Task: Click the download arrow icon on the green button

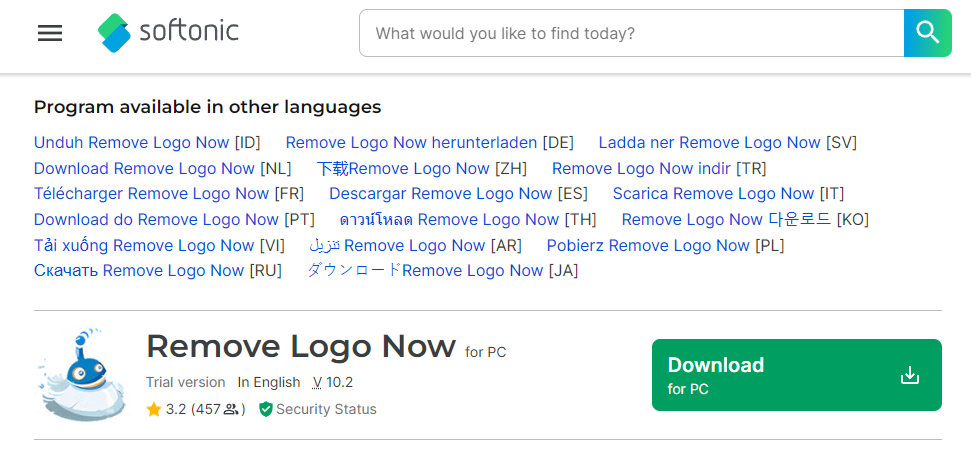Action: click(910, 375)
